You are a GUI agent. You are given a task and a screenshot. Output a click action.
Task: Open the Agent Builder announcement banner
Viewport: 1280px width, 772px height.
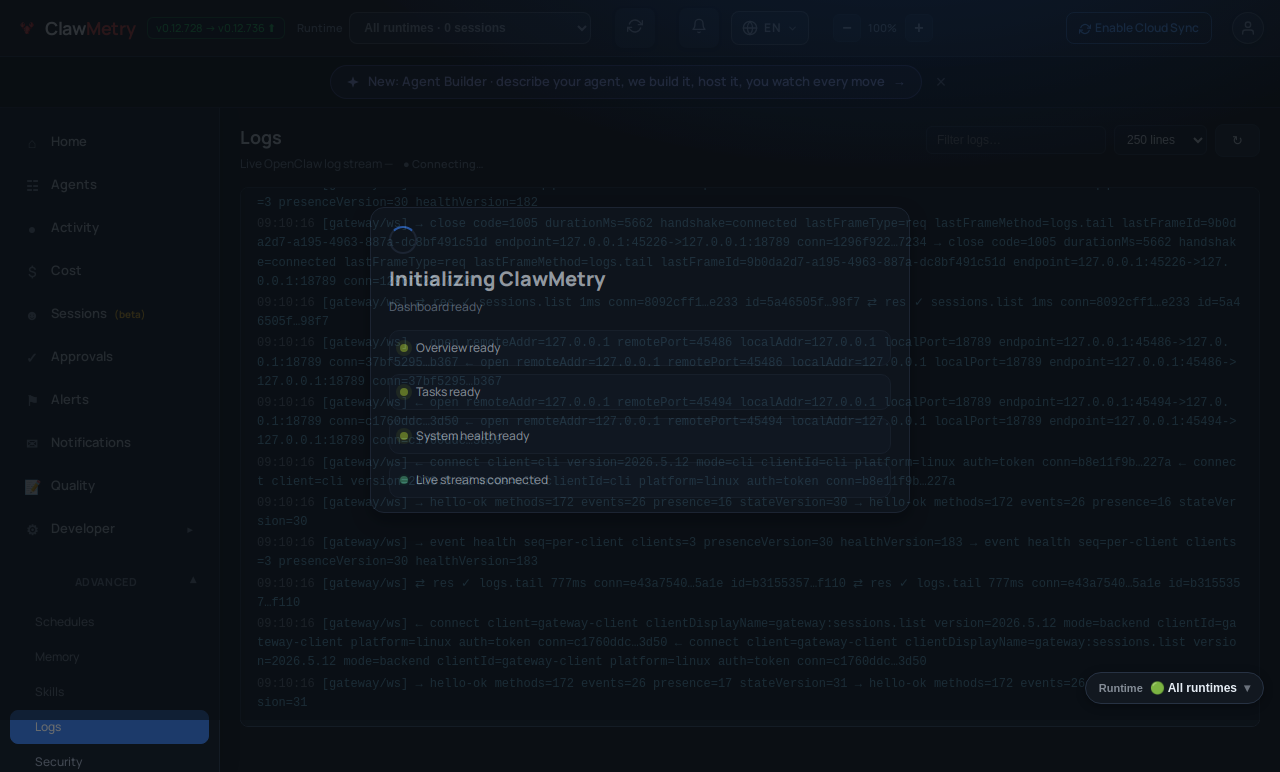[x=626, y=82]
